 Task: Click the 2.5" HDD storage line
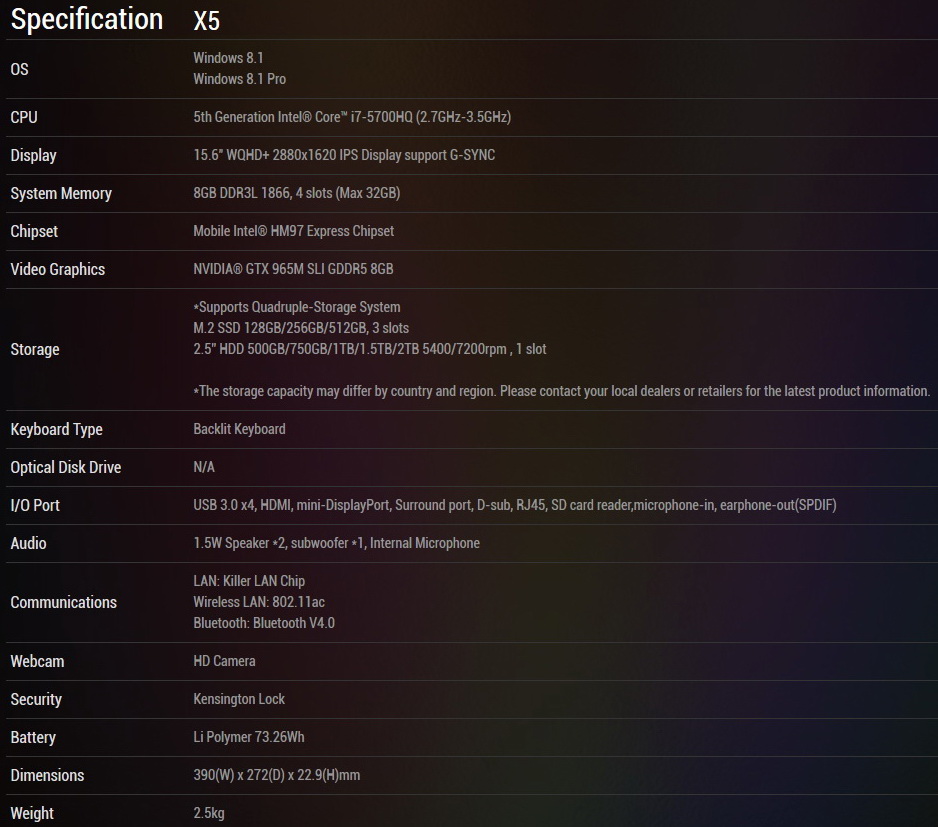[370, 349]
